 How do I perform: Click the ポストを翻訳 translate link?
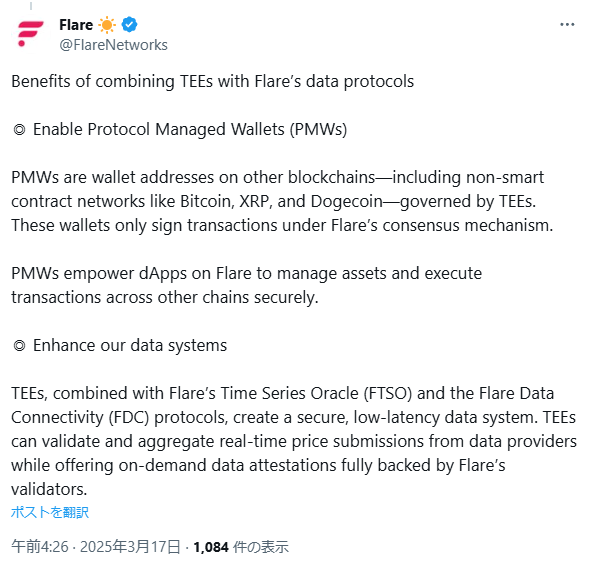click(50, 512)
